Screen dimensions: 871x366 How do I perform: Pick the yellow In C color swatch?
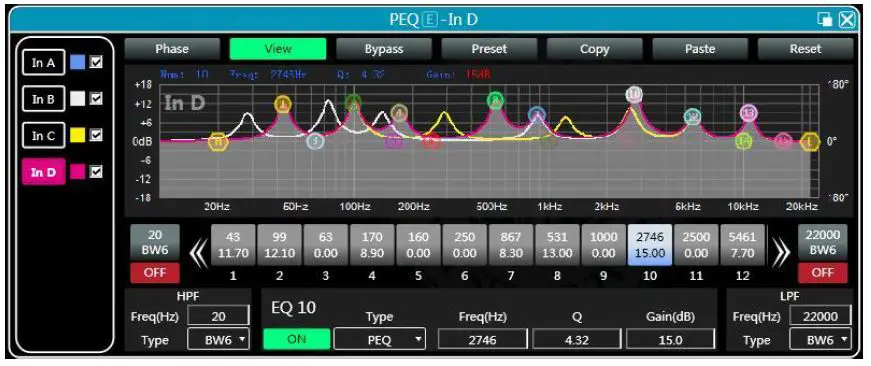(78, 136)
